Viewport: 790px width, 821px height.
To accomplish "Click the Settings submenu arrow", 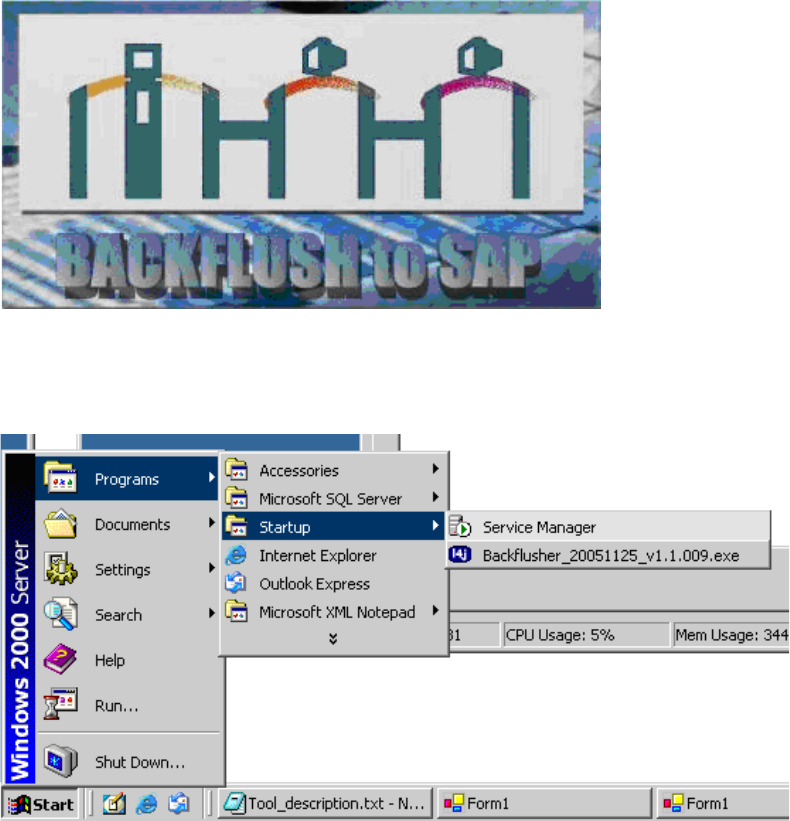I will tap(212, 568).
